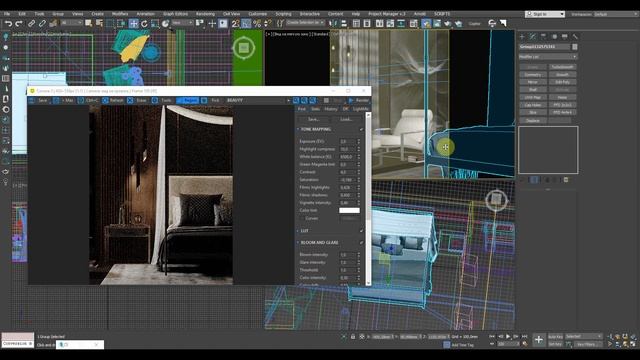640x360 pixels.
Task: Select the Link tool icon
Action: [31, 24]
